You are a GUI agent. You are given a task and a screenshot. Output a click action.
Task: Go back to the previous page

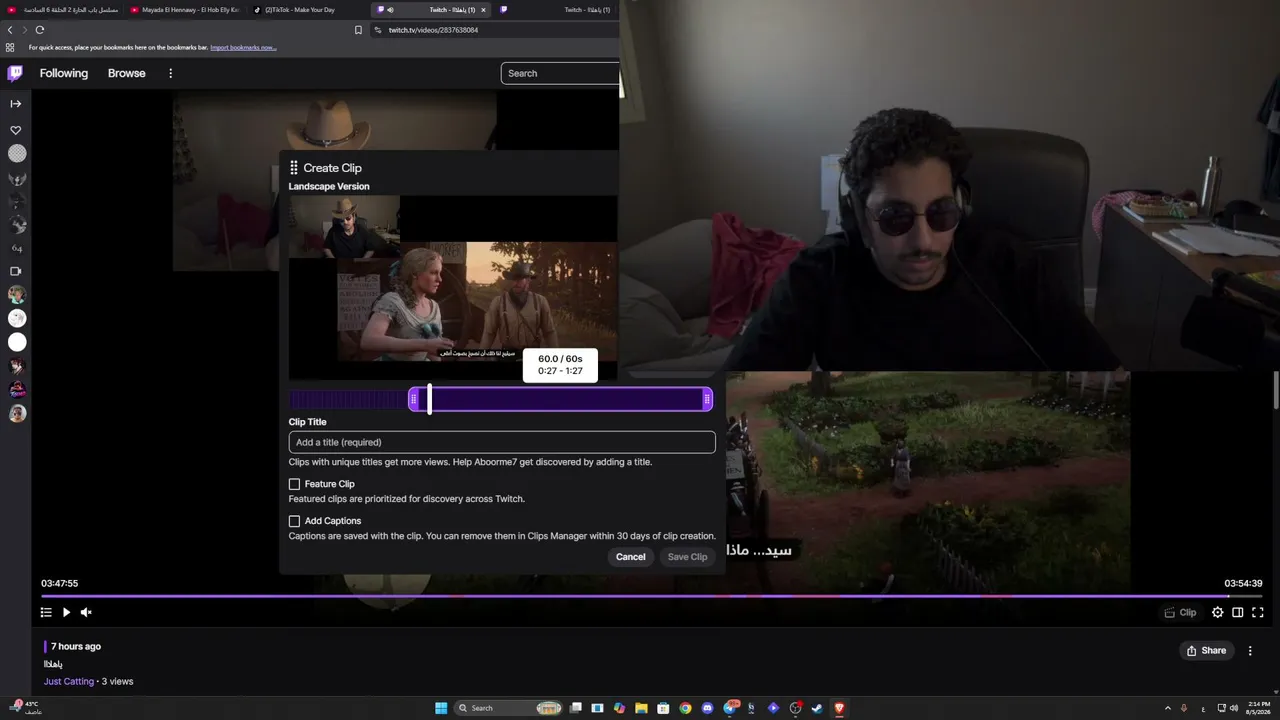11,30
